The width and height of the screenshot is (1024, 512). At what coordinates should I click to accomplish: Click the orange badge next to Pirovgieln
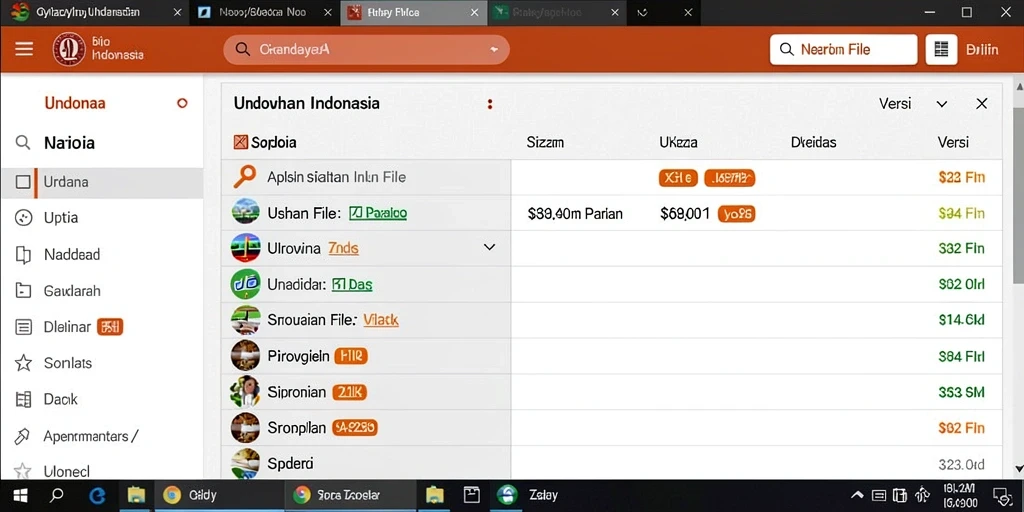coord(351,356)
